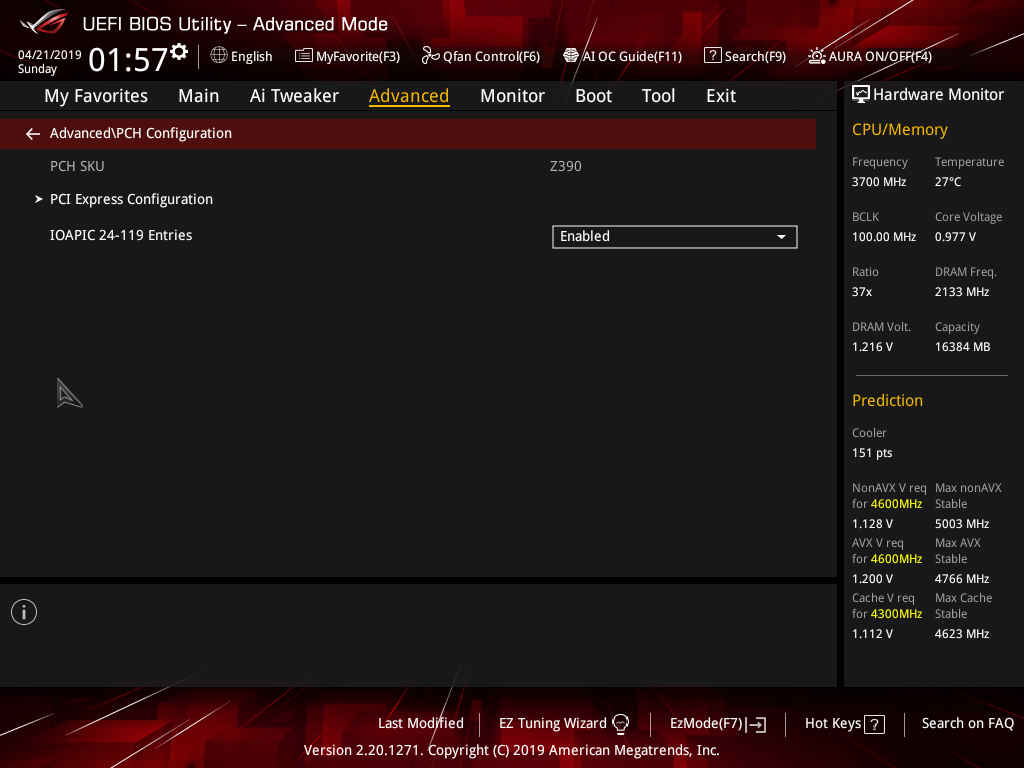The width and height of the screenshot is (1024, 768).
Task: Click Search on FAQ link
Action: [x=967, y=724]
